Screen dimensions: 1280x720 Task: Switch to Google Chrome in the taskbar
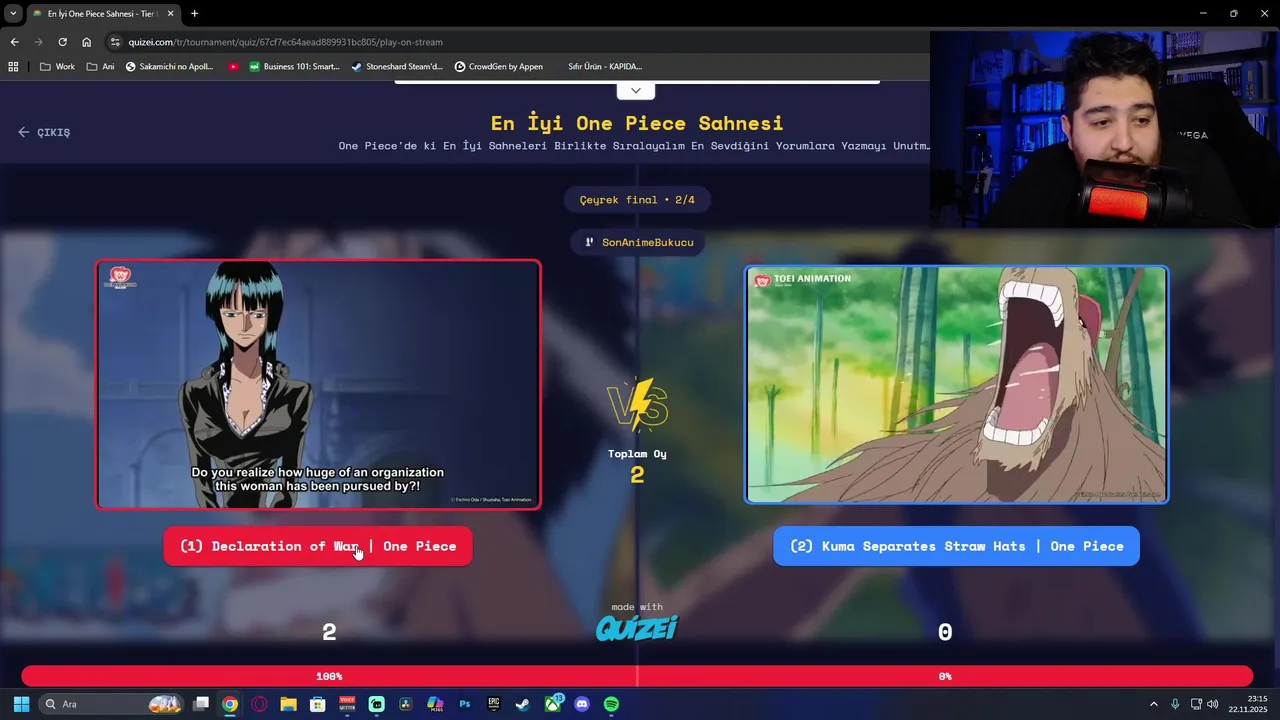[230, 704]
